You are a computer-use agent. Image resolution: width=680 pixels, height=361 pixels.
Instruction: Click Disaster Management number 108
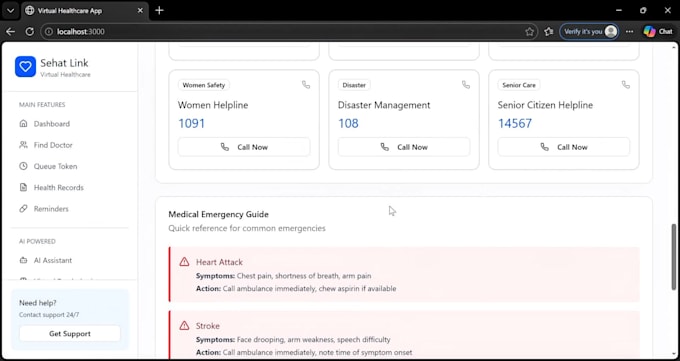click(348, 124)
